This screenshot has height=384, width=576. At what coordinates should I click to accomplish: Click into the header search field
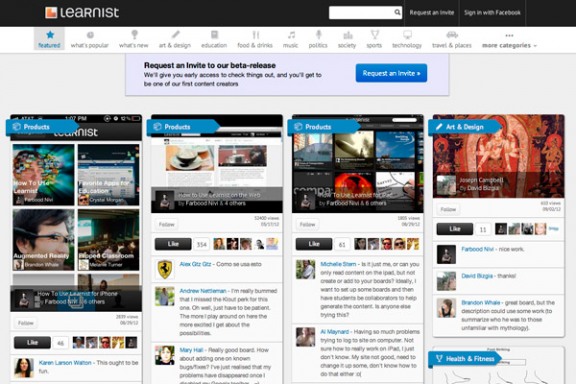(x=362, y=12)
